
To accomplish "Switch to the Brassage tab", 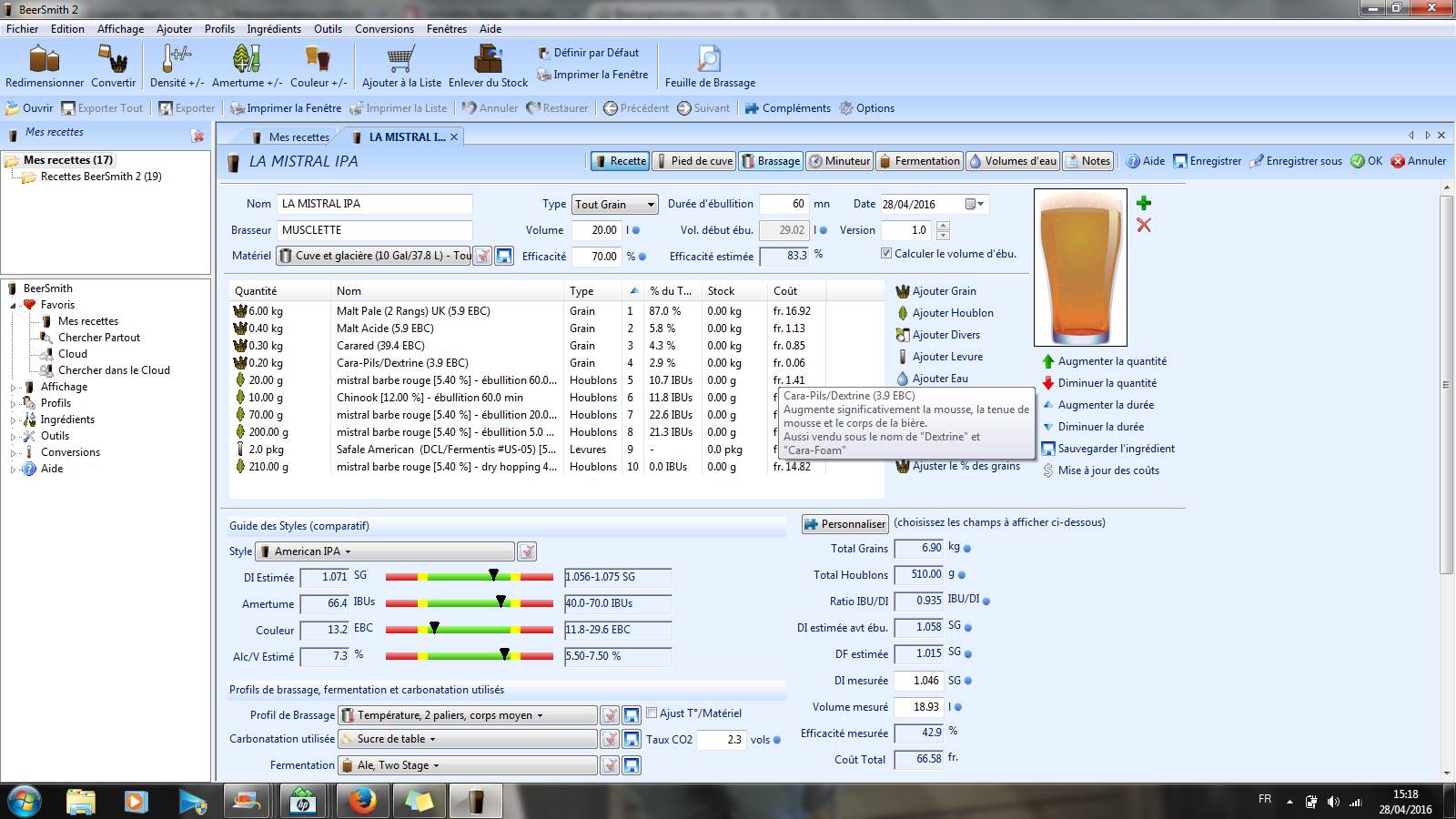I will click(771, 161).
